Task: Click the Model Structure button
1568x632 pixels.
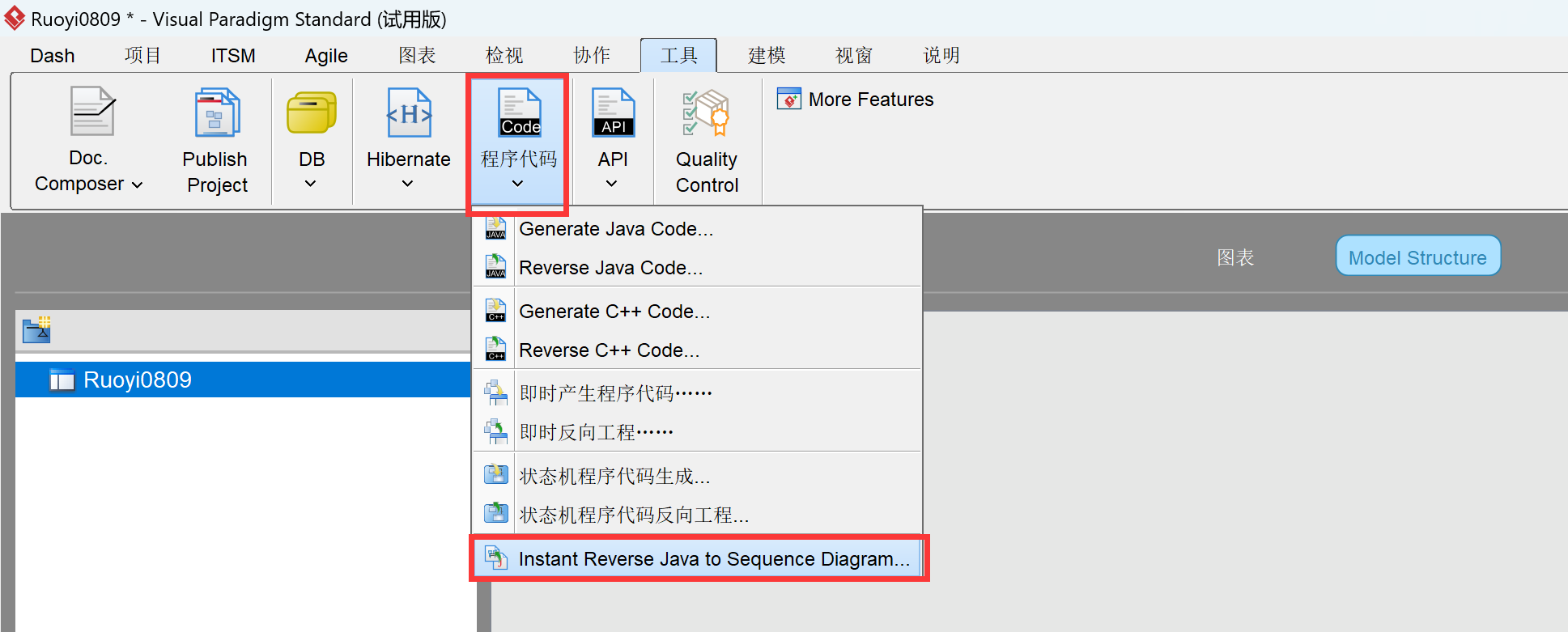Action: [x=1417, y=257]
